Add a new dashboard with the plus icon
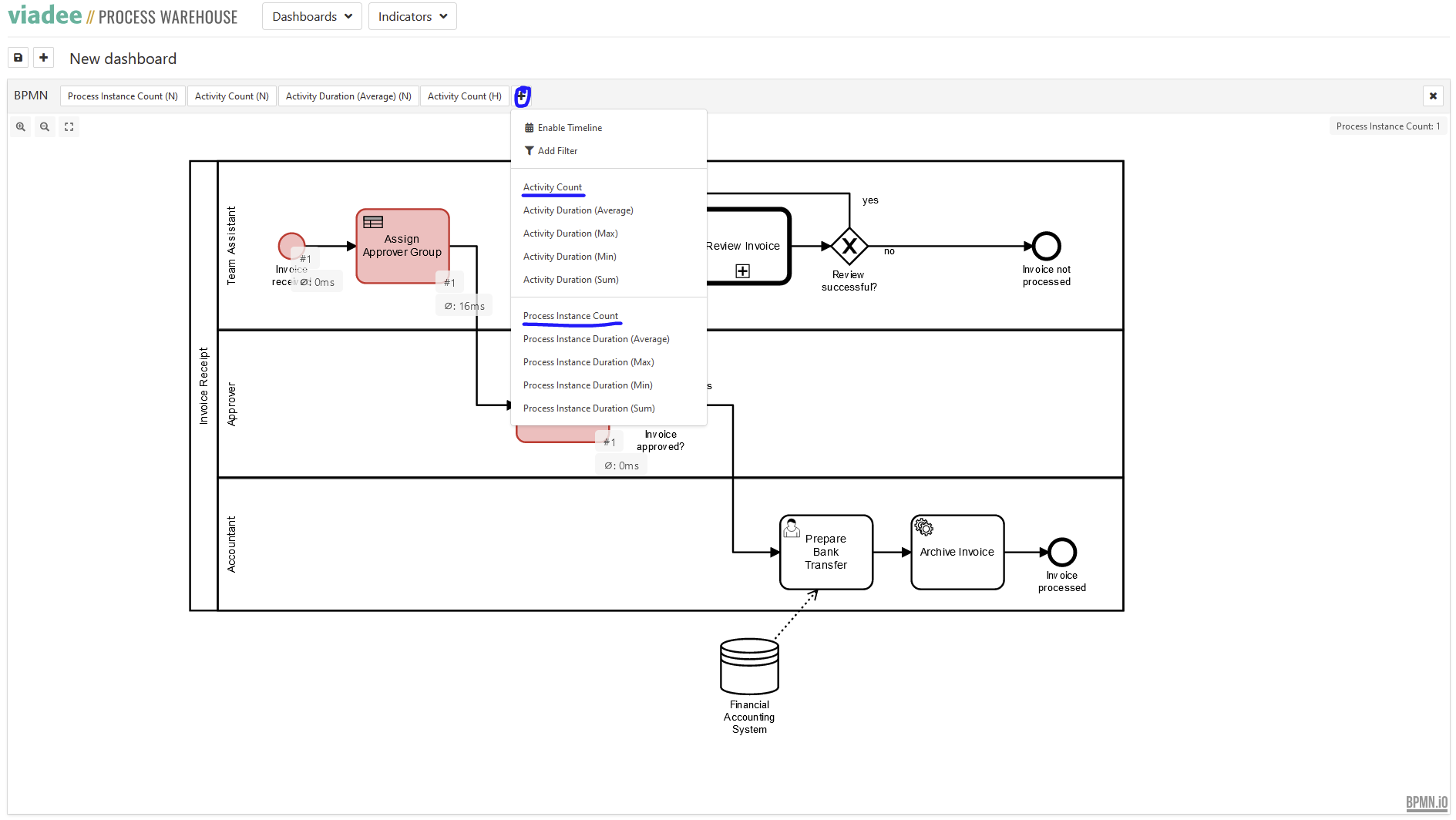1456x820 pixels. [x=44, y=57]
